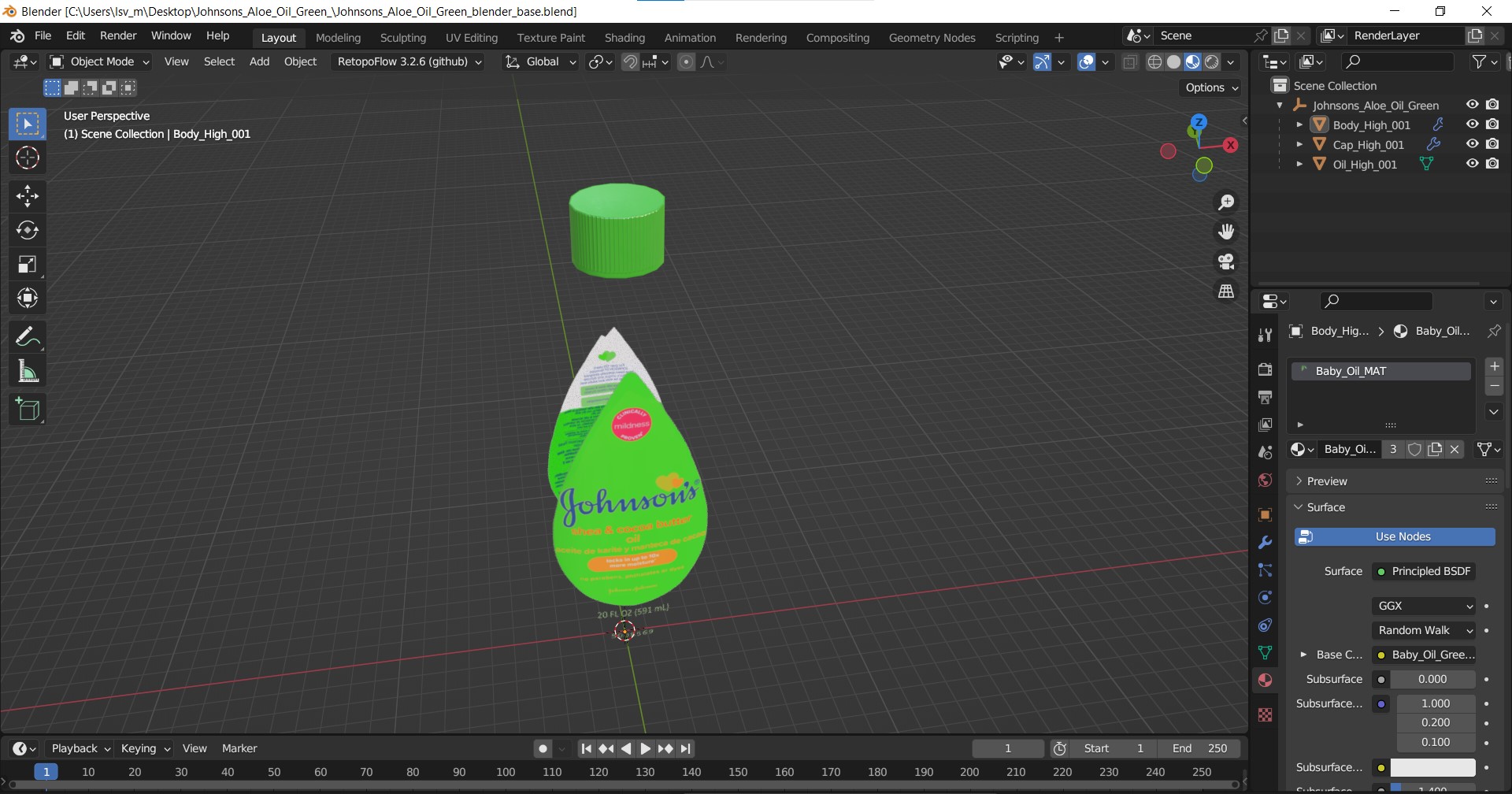The width and height of the screenshot is (1512, 794).
Task: Open Object Mode dropdown
Action: pyautogui.click(x=99, y=61)
